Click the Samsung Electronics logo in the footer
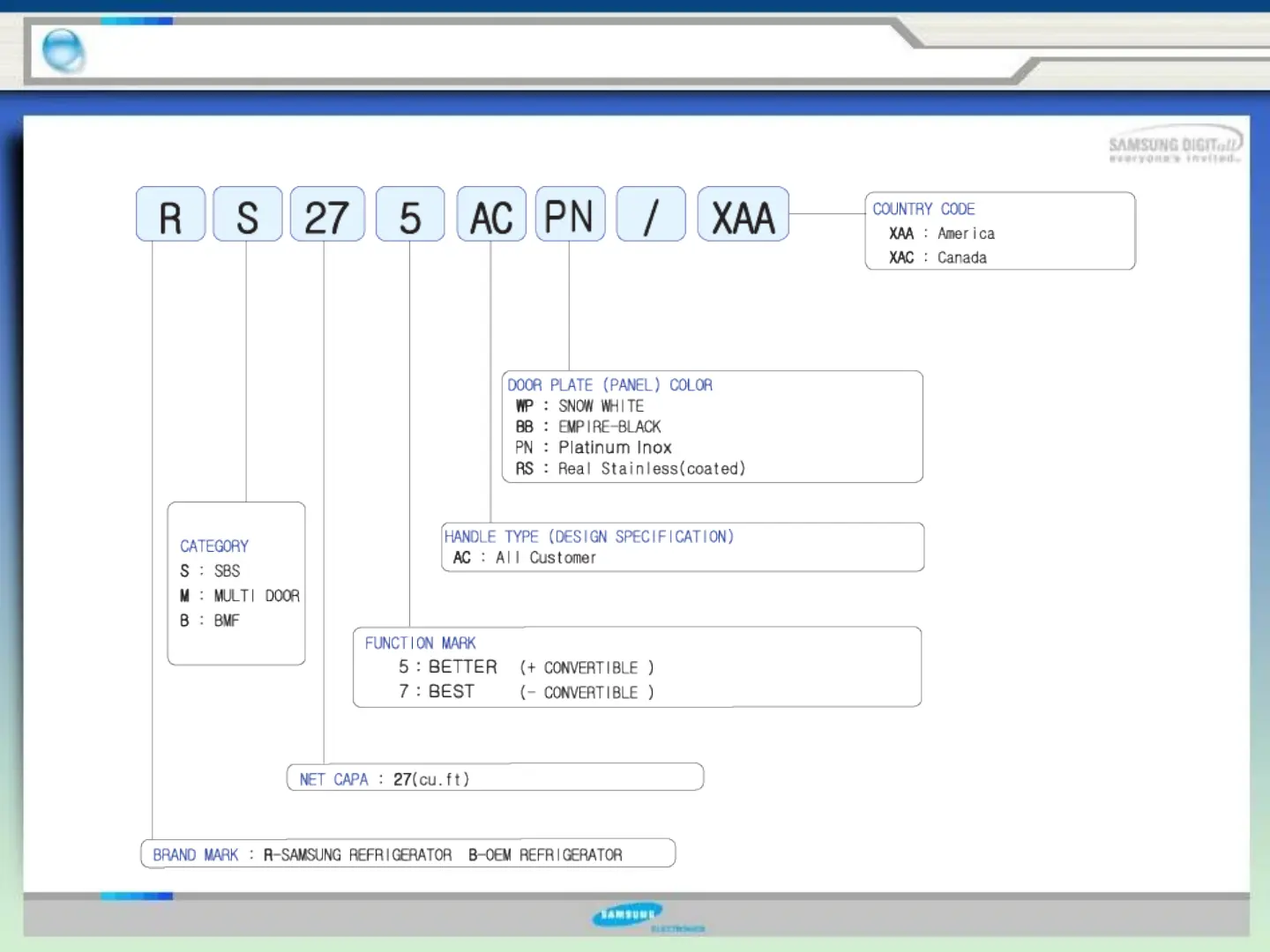Viewport: 1270px width, 952px height. point(648,918)
